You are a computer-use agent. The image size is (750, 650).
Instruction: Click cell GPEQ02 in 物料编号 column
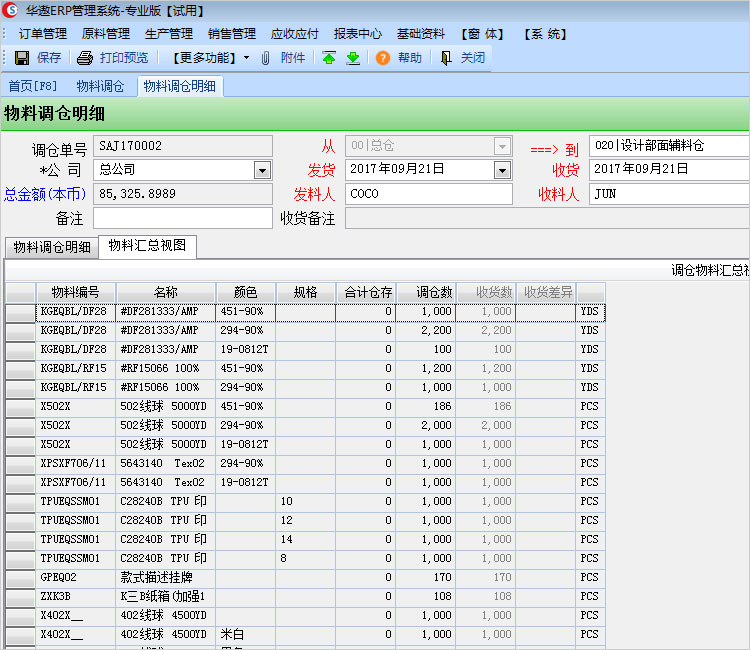tap(76, 578)
